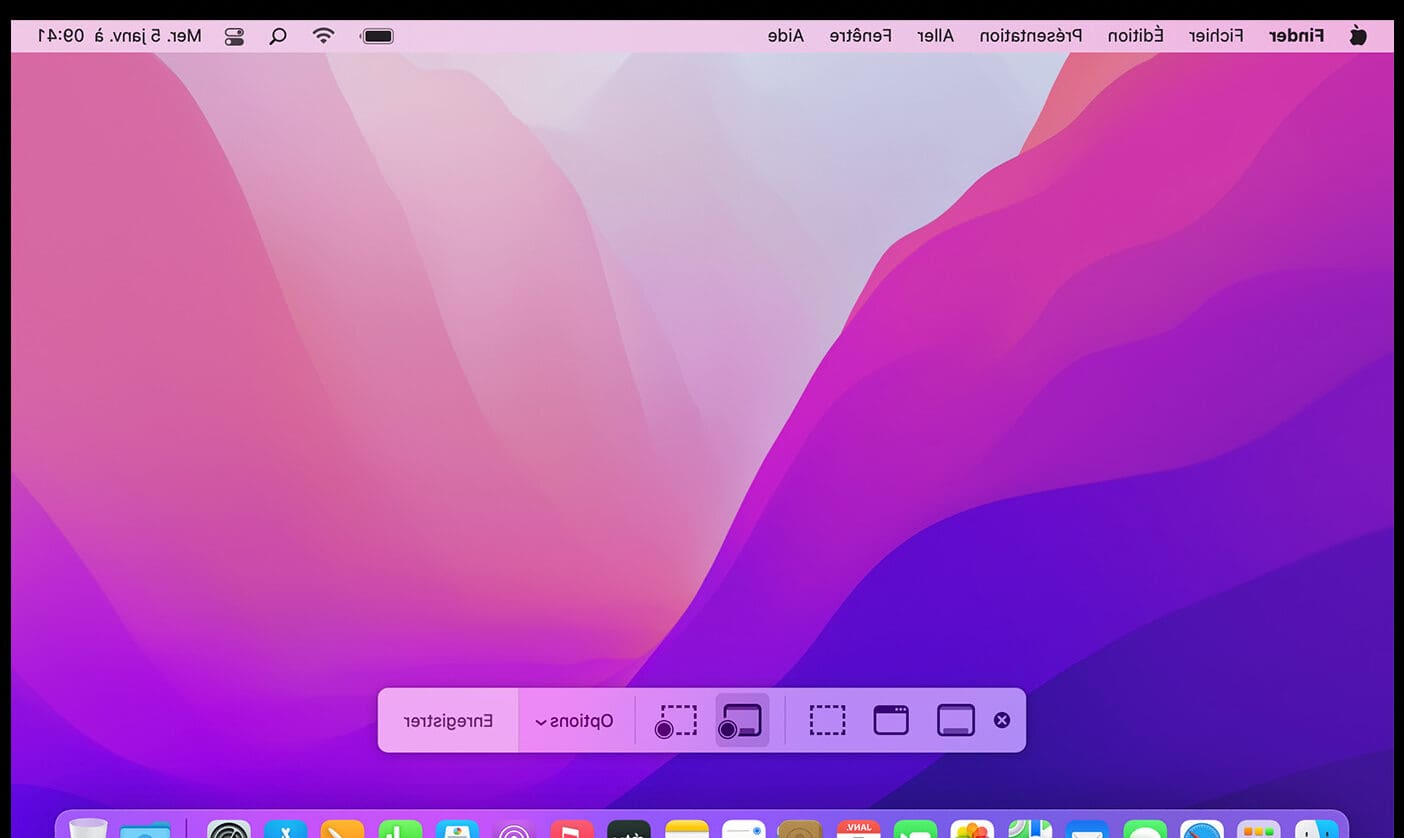Select the record entire screen icon
Viewport: 1404px width, 838px height.
coord(742,720)
